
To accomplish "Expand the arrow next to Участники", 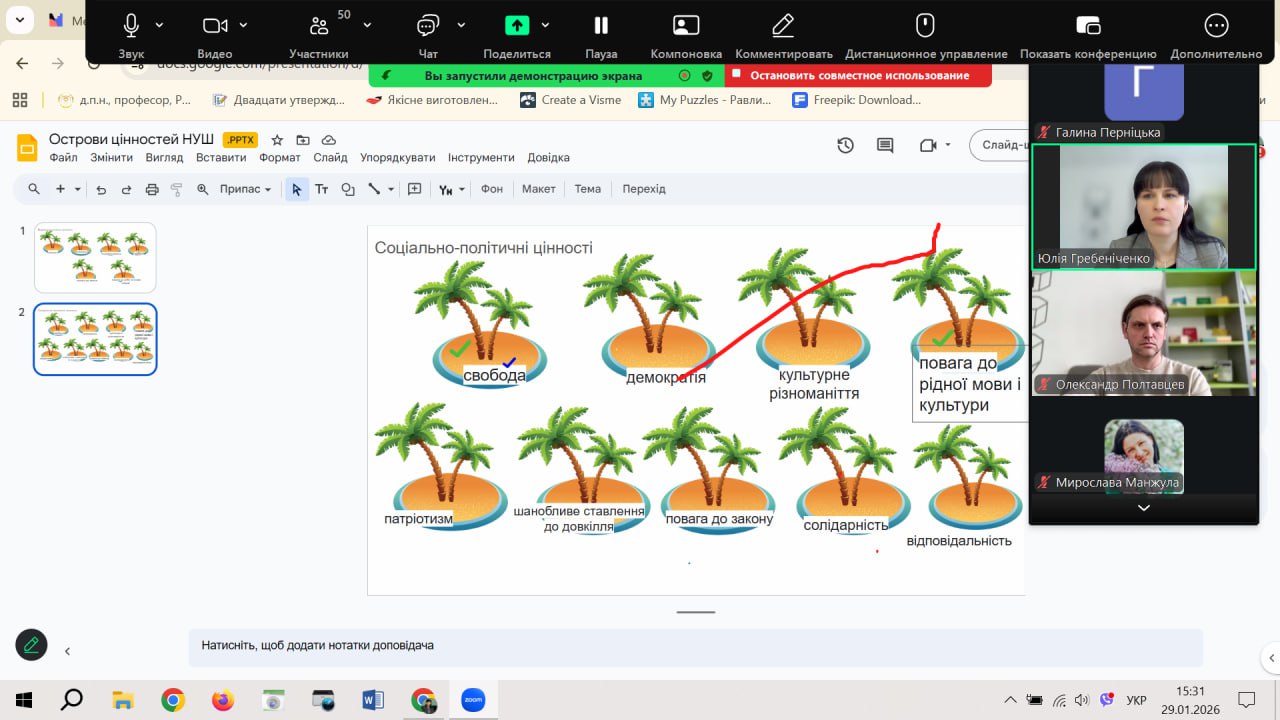I will point(367,25).
